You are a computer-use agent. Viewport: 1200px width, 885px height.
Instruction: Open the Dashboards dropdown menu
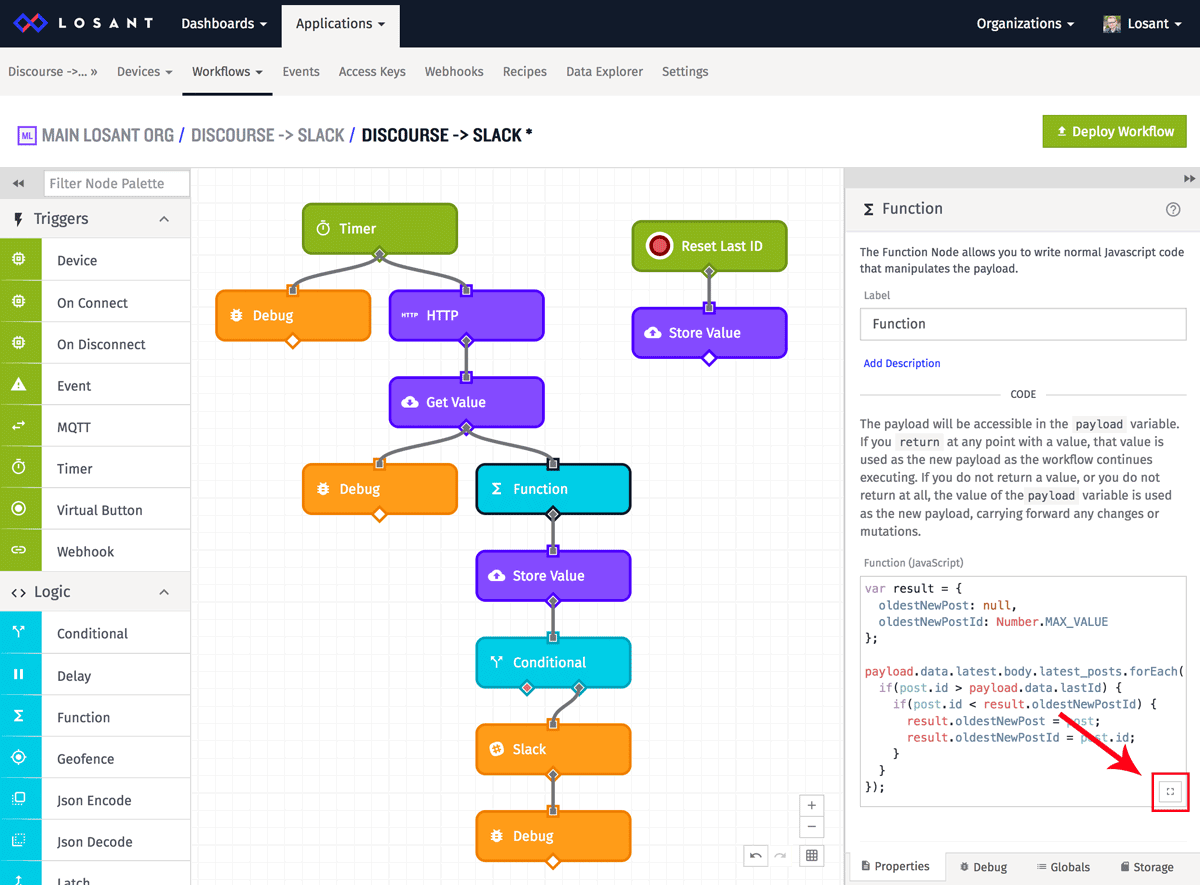[224, 23]
